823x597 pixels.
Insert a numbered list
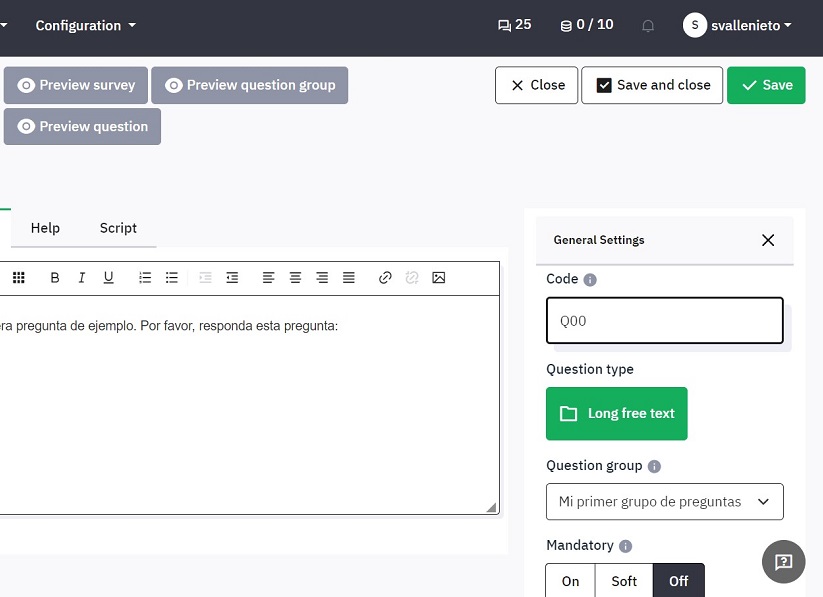coord(145,278)
